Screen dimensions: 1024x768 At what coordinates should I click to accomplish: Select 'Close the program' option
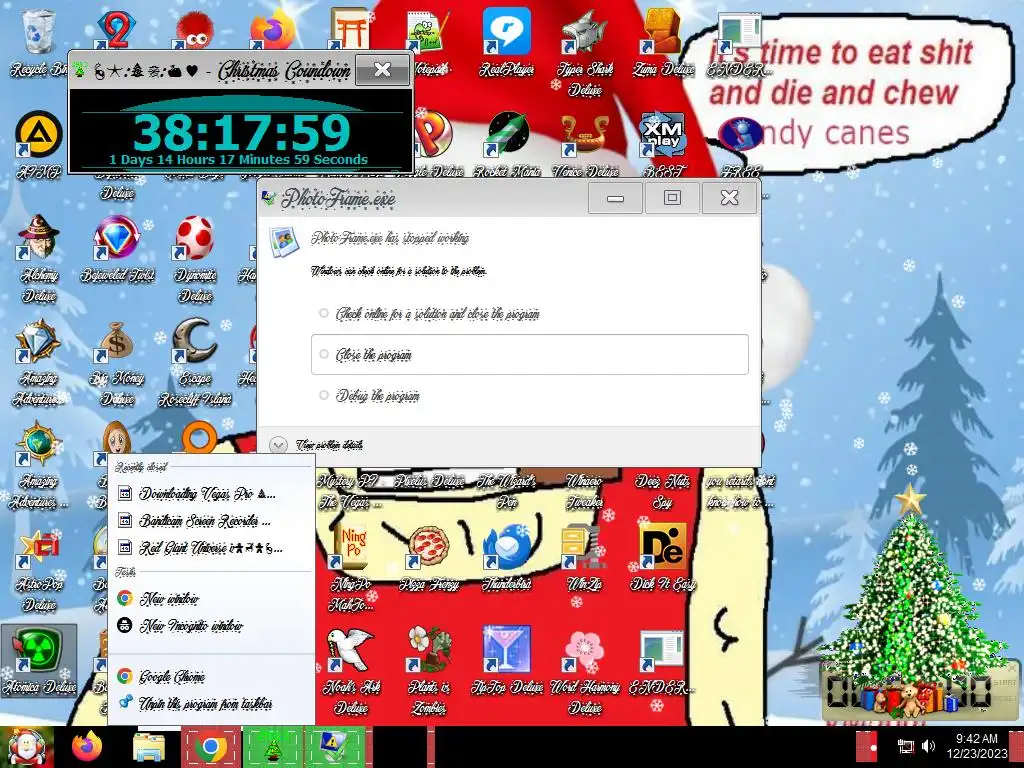coord(530,355)
